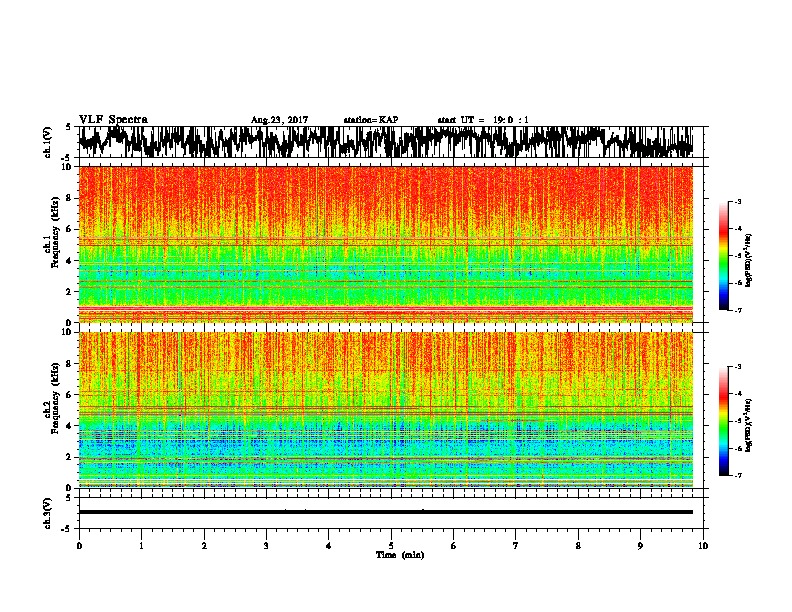This screenshot has height=612, width=792.
Task: Click time axis tick label '6'
Action: point(454,546)
